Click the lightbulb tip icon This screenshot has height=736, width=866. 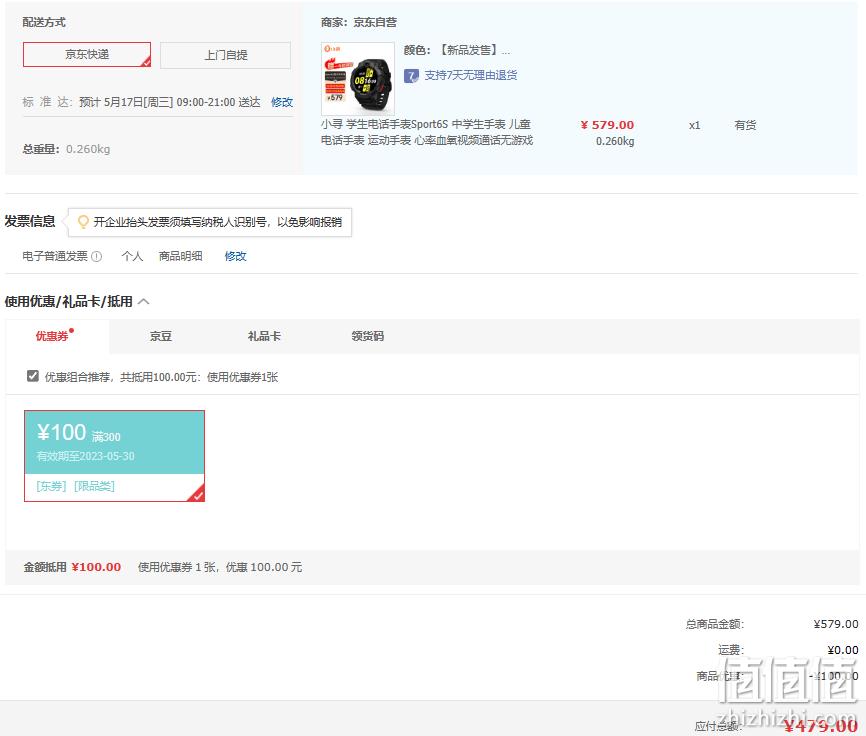(x=83, y=222)
